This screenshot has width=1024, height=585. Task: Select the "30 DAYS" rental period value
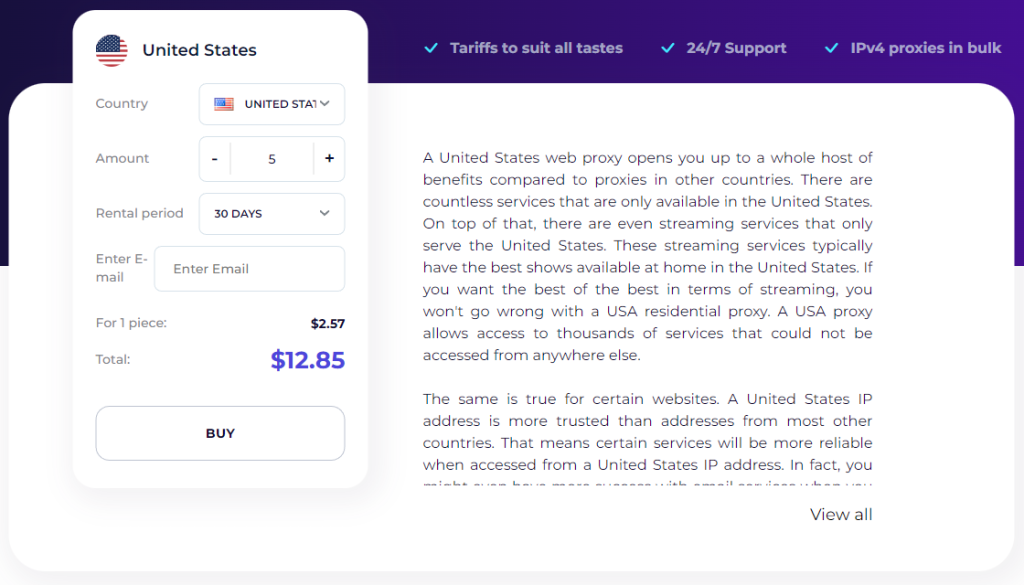pos(238,214)
